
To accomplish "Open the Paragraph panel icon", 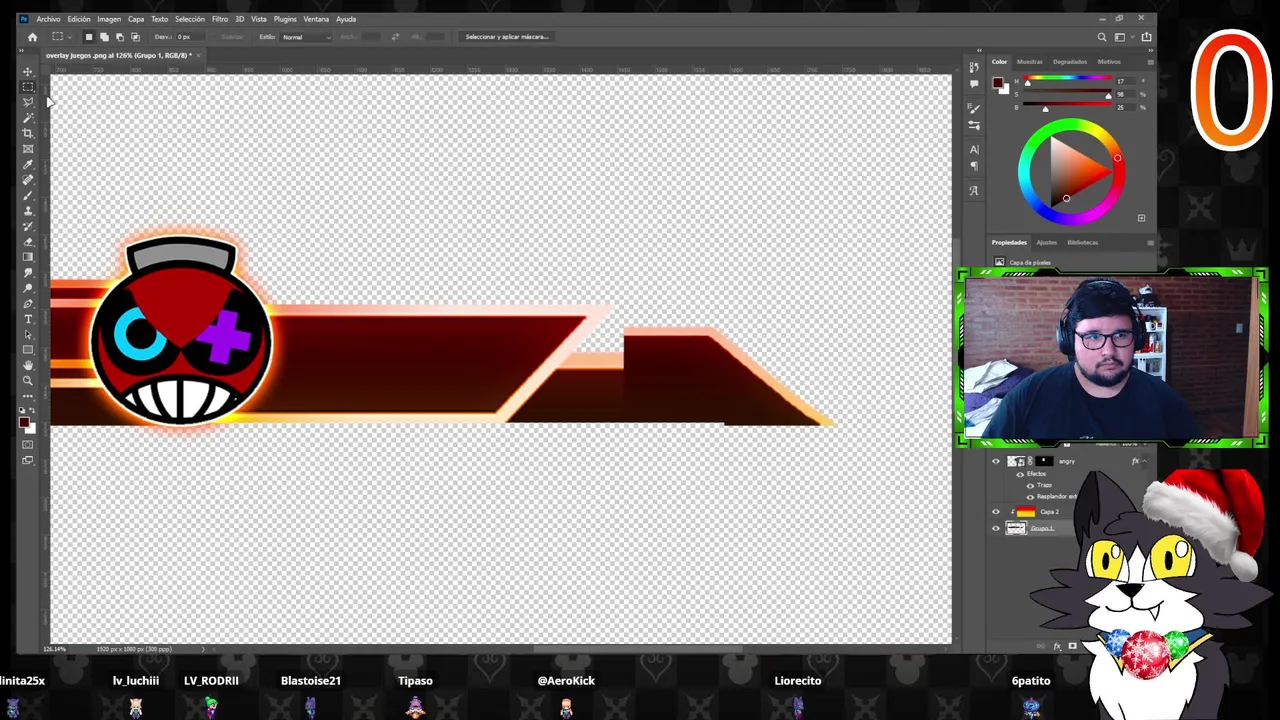I will coord(974,166).
